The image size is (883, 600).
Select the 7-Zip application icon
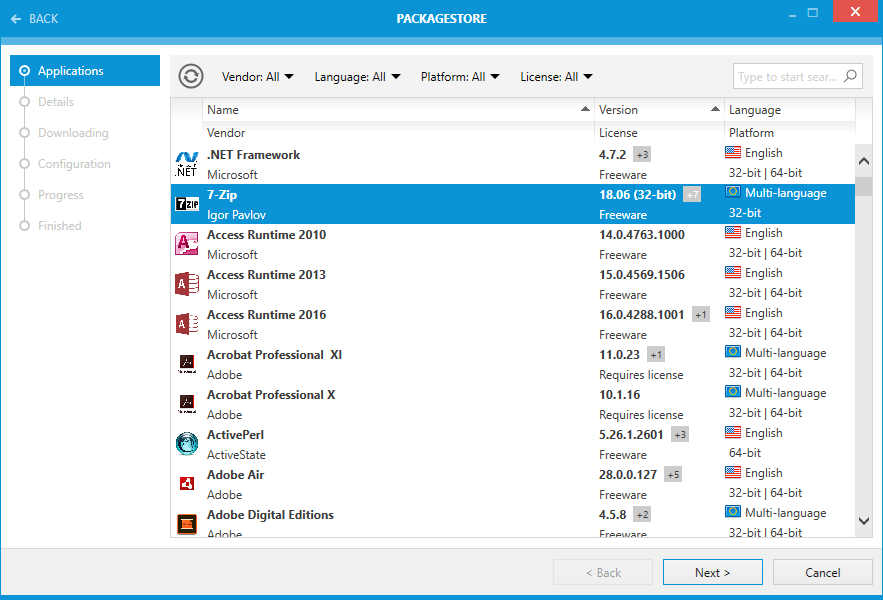[187, 204]
